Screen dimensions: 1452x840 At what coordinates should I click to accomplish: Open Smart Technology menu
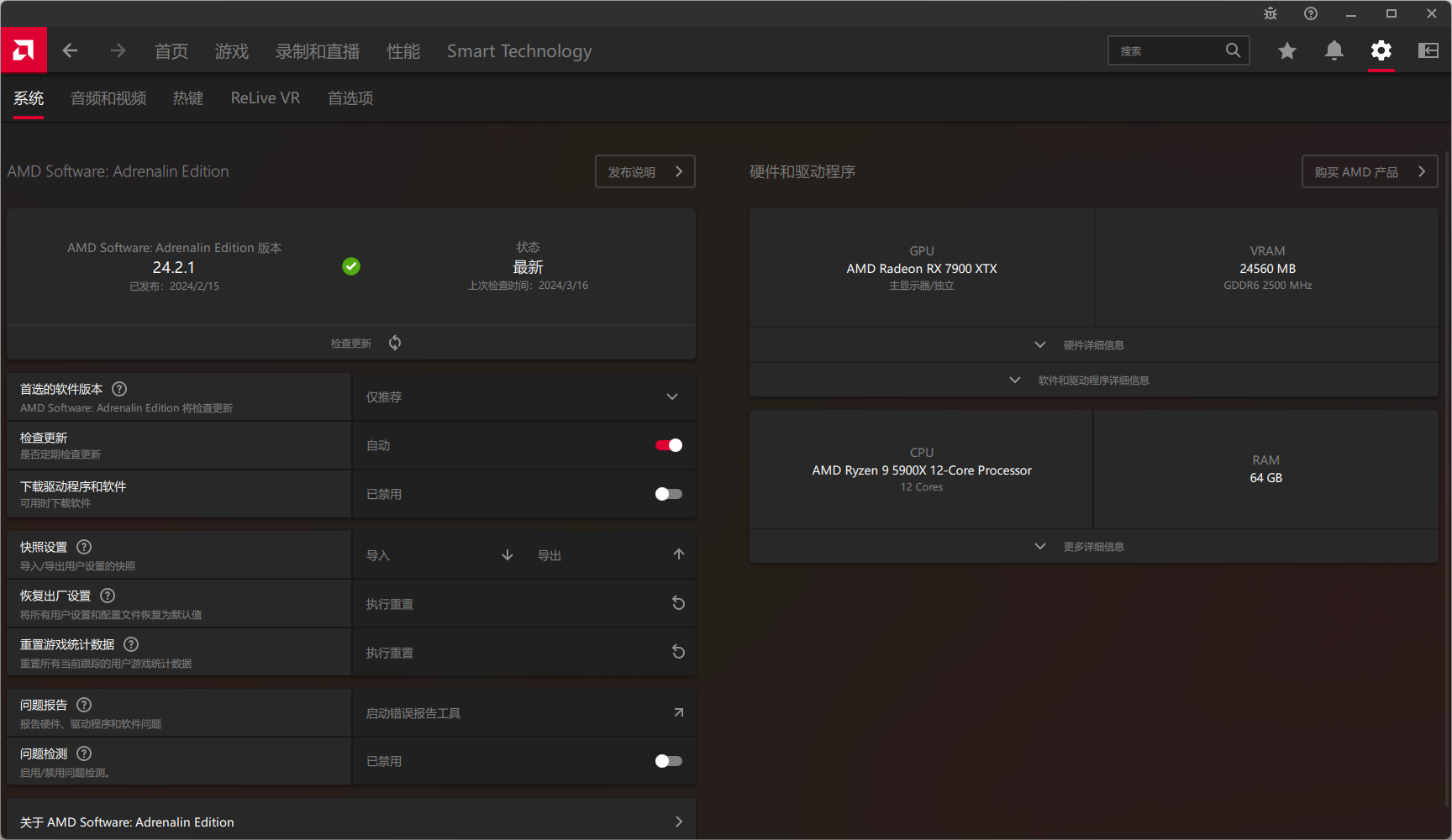519,51
